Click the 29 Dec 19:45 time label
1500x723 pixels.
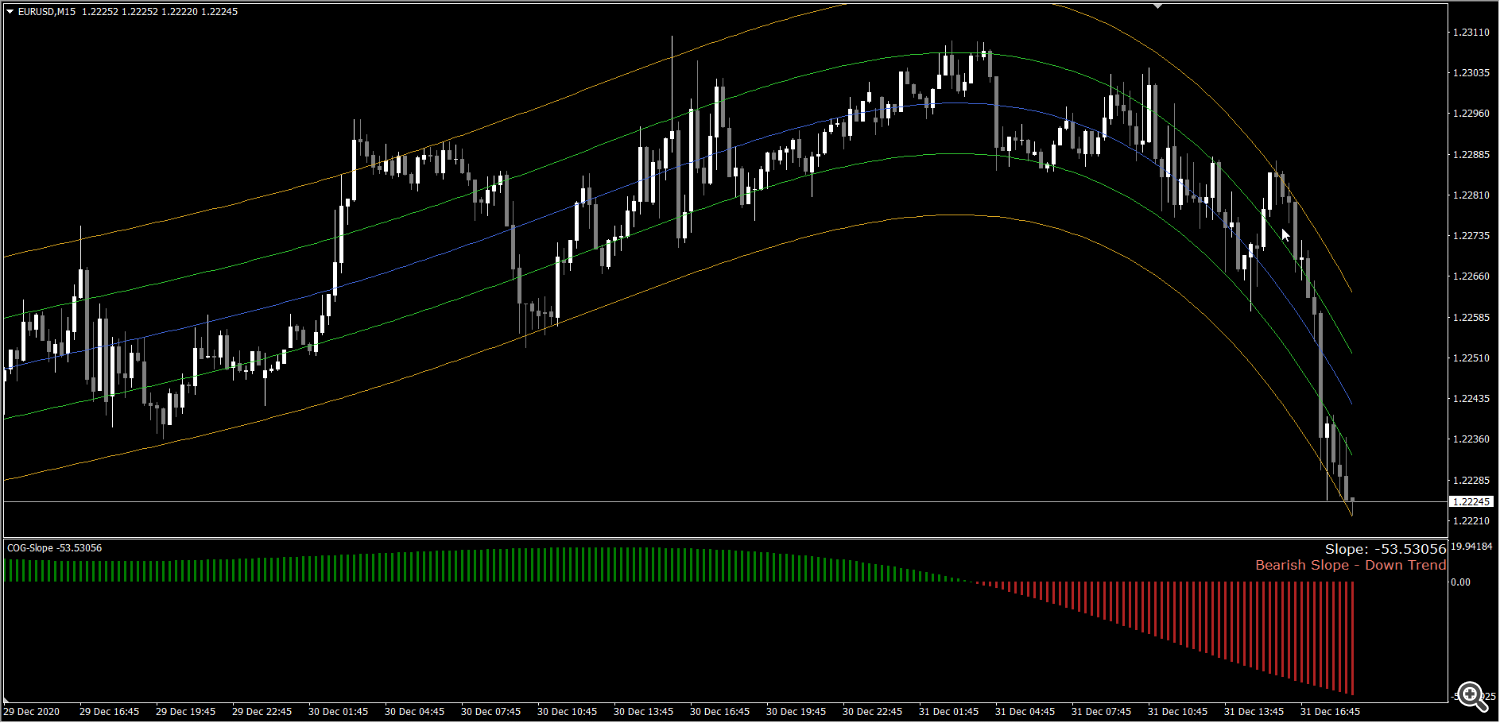[x=186, y=713]
